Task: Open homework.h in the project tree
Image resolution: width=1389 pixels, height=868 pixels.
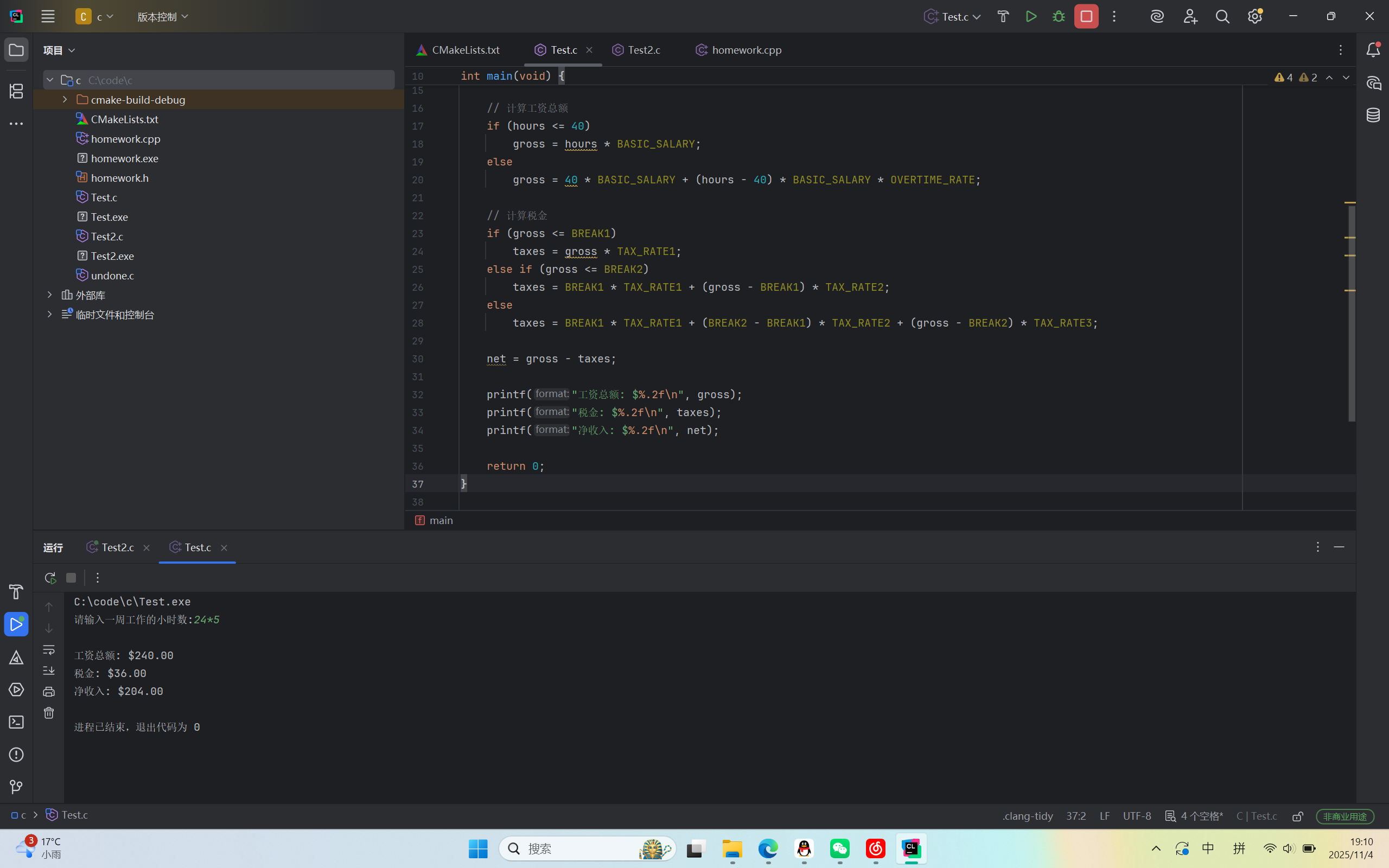Action: click(x=119, y=178)
